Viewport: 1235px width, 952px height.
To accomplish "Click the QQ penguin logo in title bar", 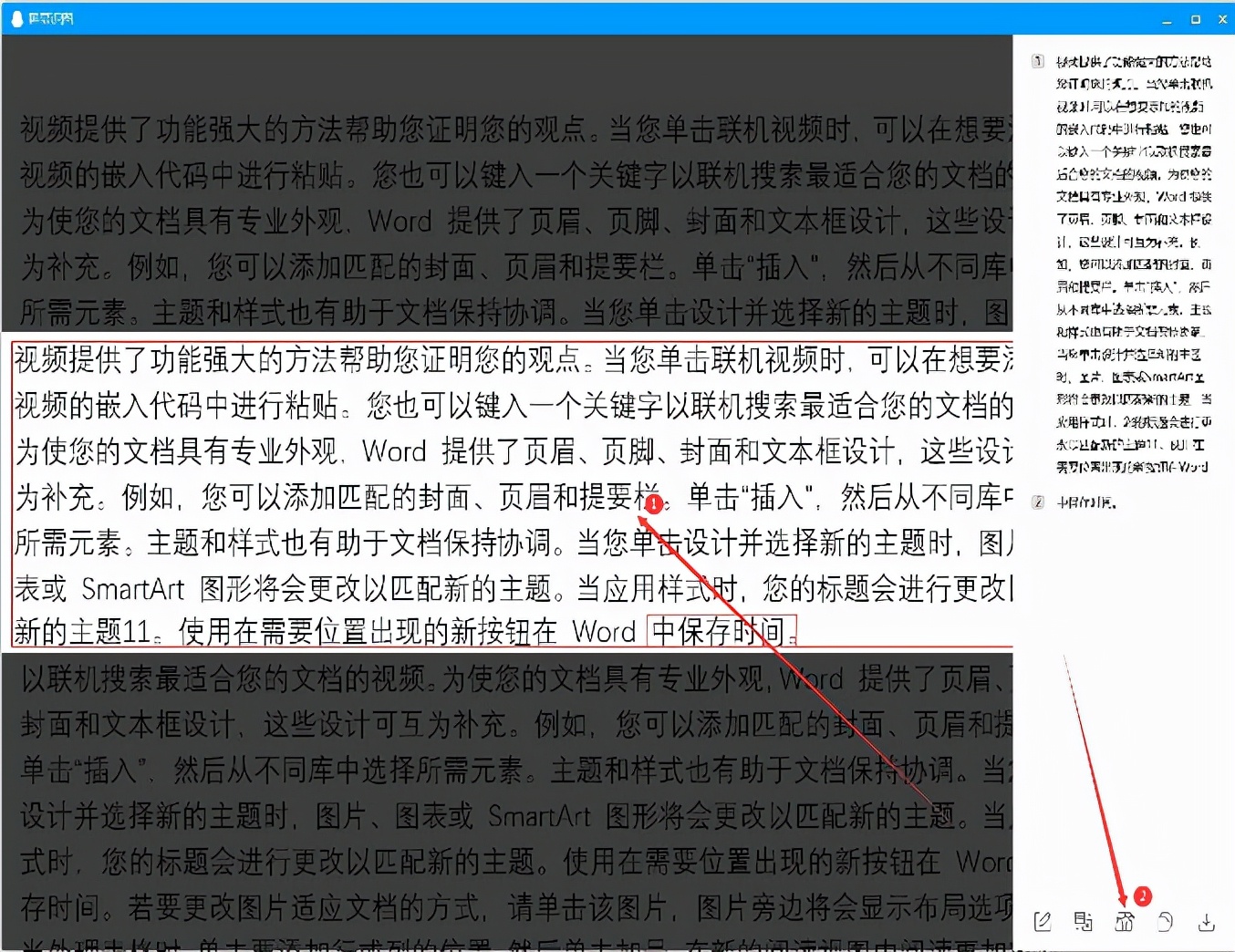I will click(x=17, y=18).
